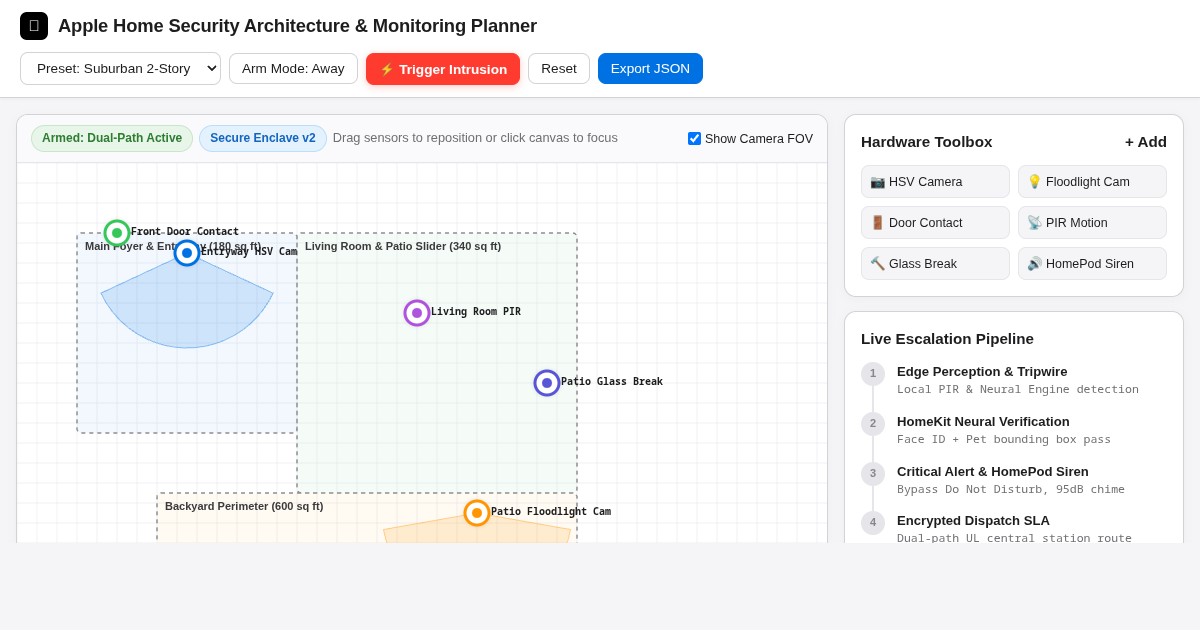Pick HomePod Siren from the toolbox
The width and height of the screenshot is (1200, 630).
click(1092, 264)
